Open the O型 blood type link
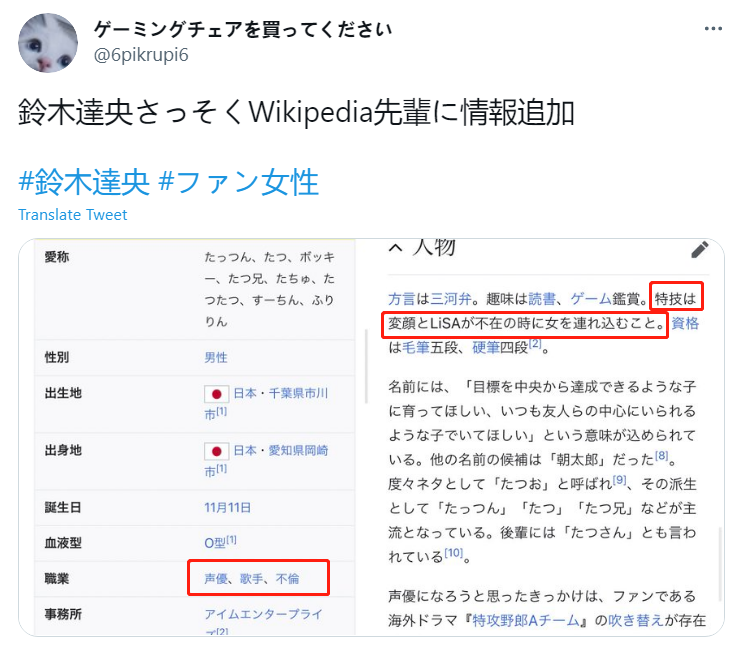This screenshot has width=741, height=645. [x=215, y=543]
